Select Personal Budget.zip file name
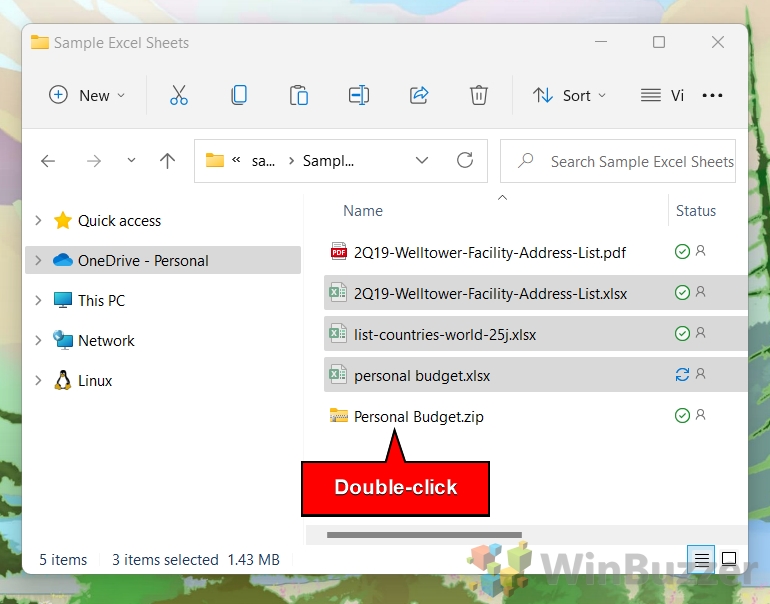The height and width of the screenshot is (604, 770). 418,416
